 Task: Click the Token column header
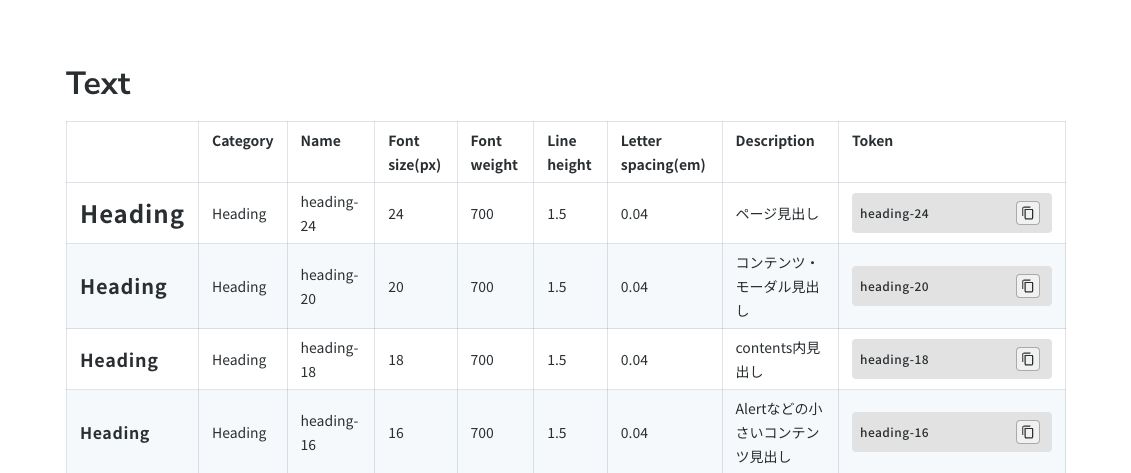click(872, 141)
